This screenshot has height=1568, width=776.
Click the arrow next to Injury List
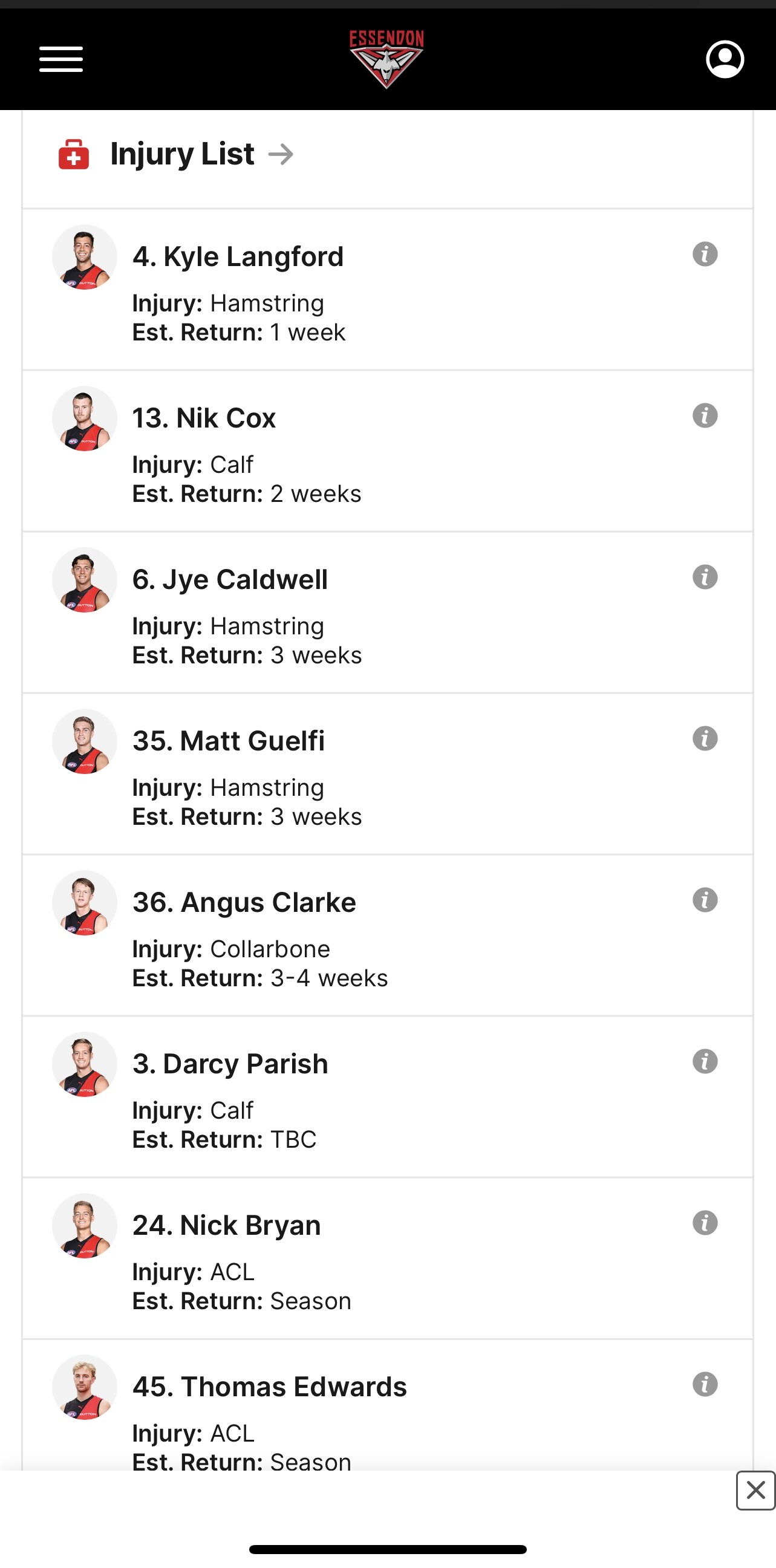(281, 155)
